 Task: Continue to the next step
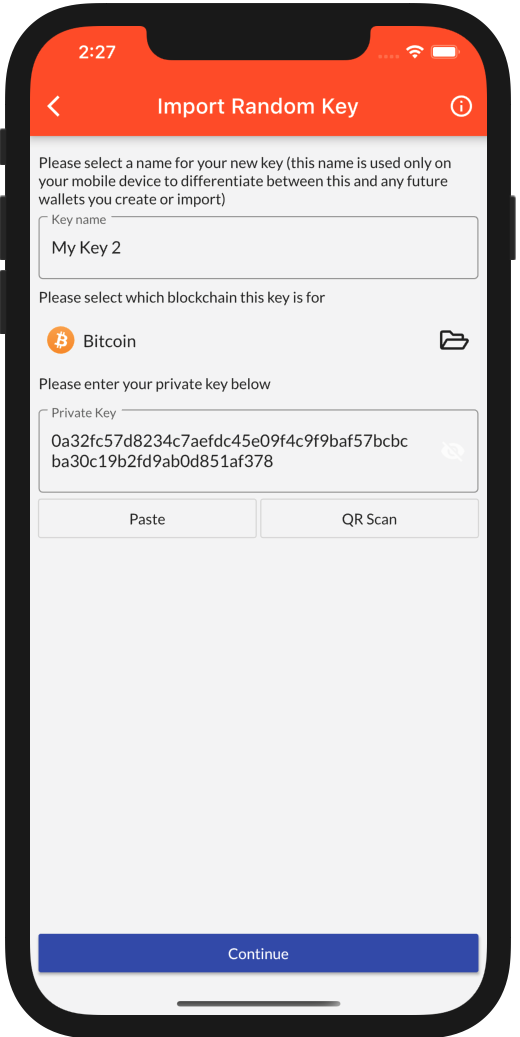[258, 953]
